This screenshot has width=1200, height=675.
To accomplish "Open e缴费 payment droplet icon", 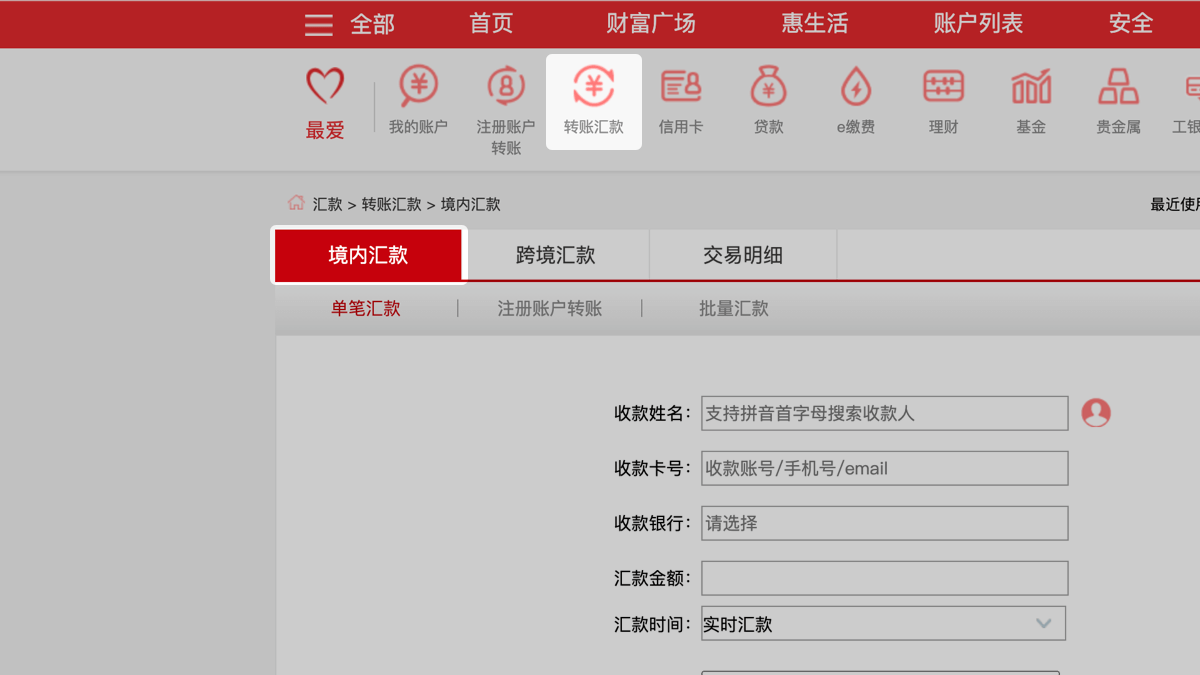I will (x=856, y=88).
